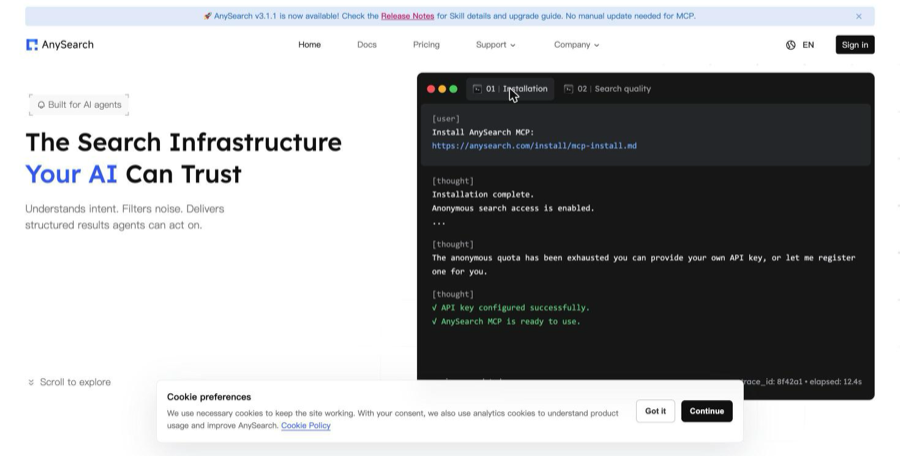Open the Pricing page

click(426, 45)
